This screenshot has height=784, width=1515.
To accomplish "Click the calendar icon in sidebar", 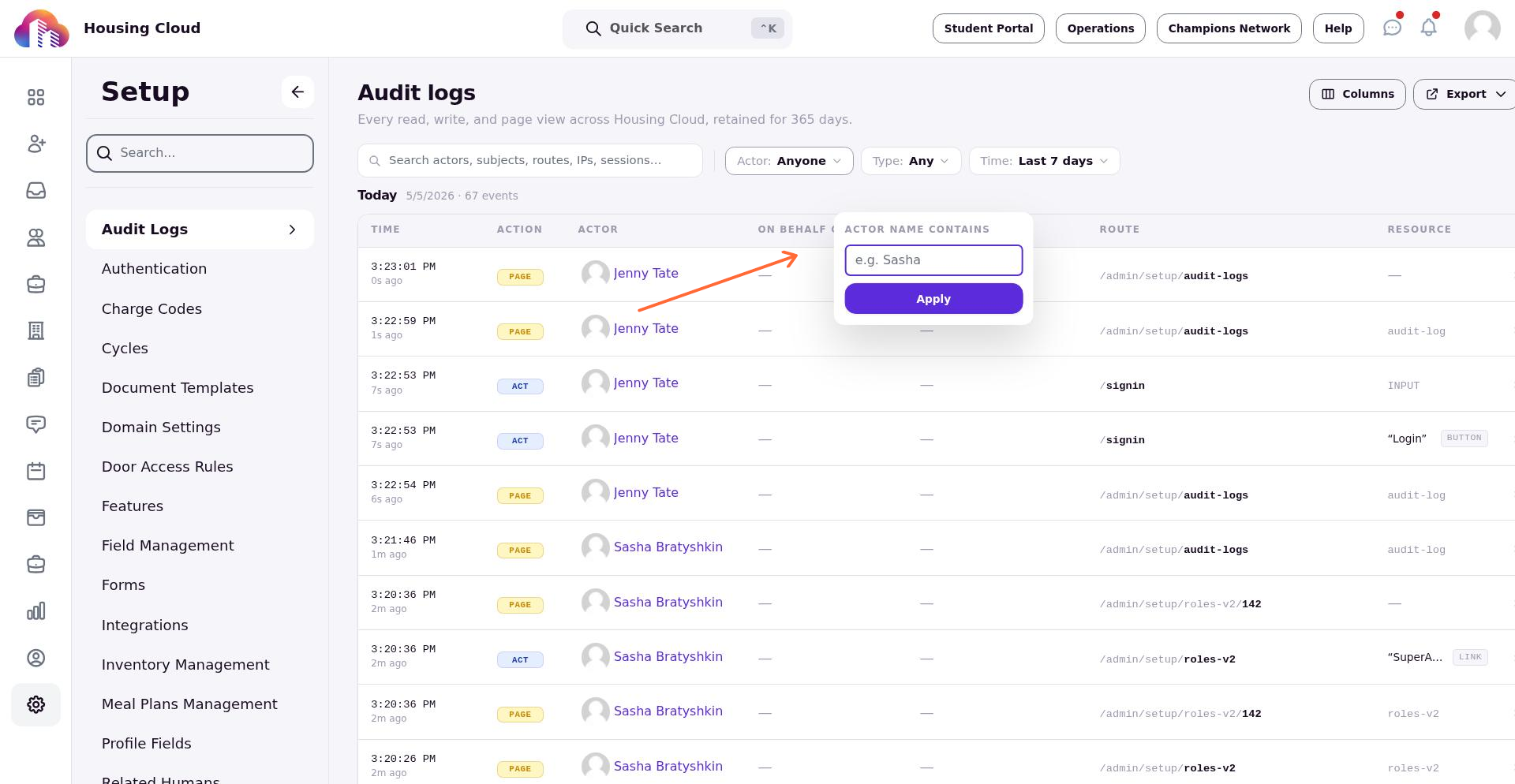I will [x=36, y=471].
